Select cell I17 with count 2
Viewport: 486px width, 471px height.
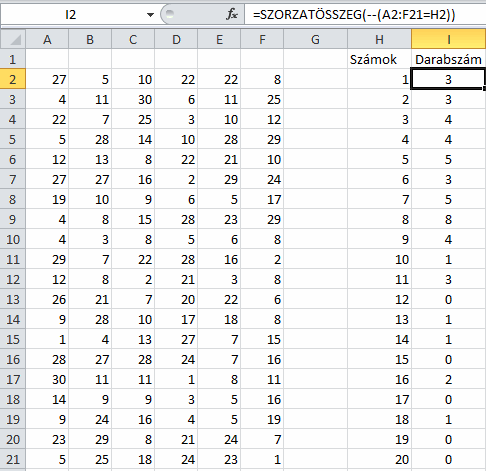[x=448, y=379]
